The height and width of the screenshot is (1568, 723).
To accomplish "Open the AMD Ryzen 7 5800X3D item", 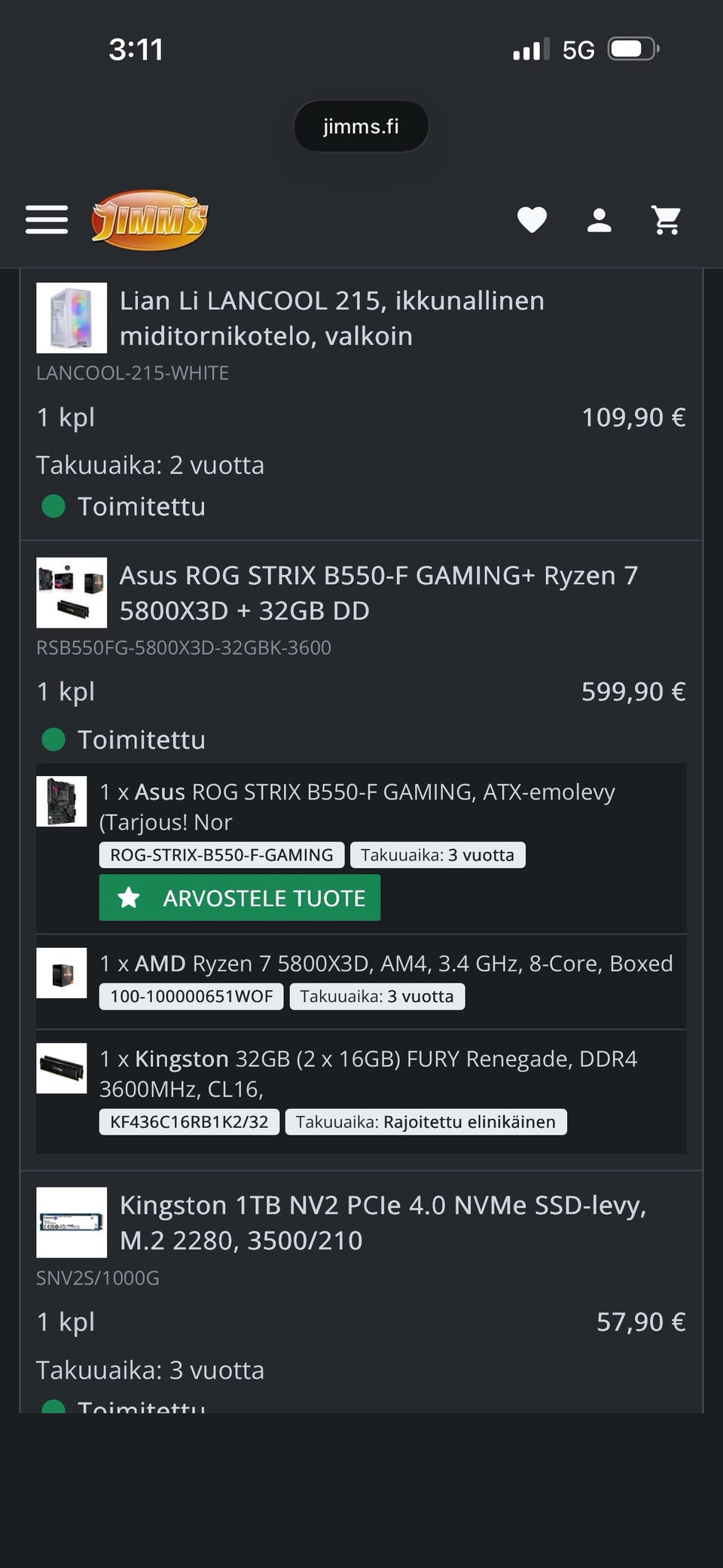I will click(386, 964).
